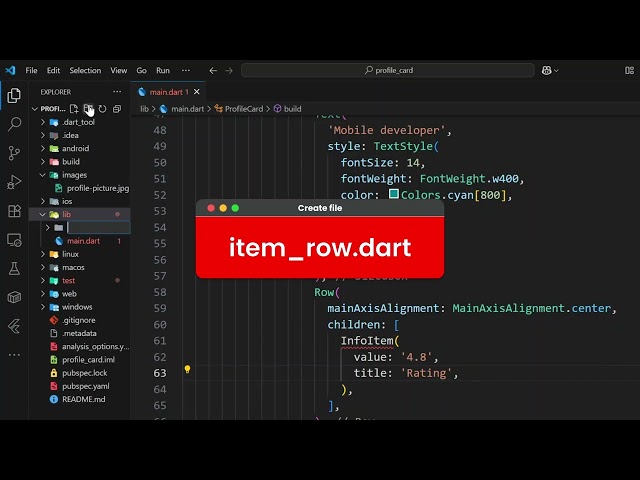
Task: Open the View menu
Action: (x=119, y=70)
